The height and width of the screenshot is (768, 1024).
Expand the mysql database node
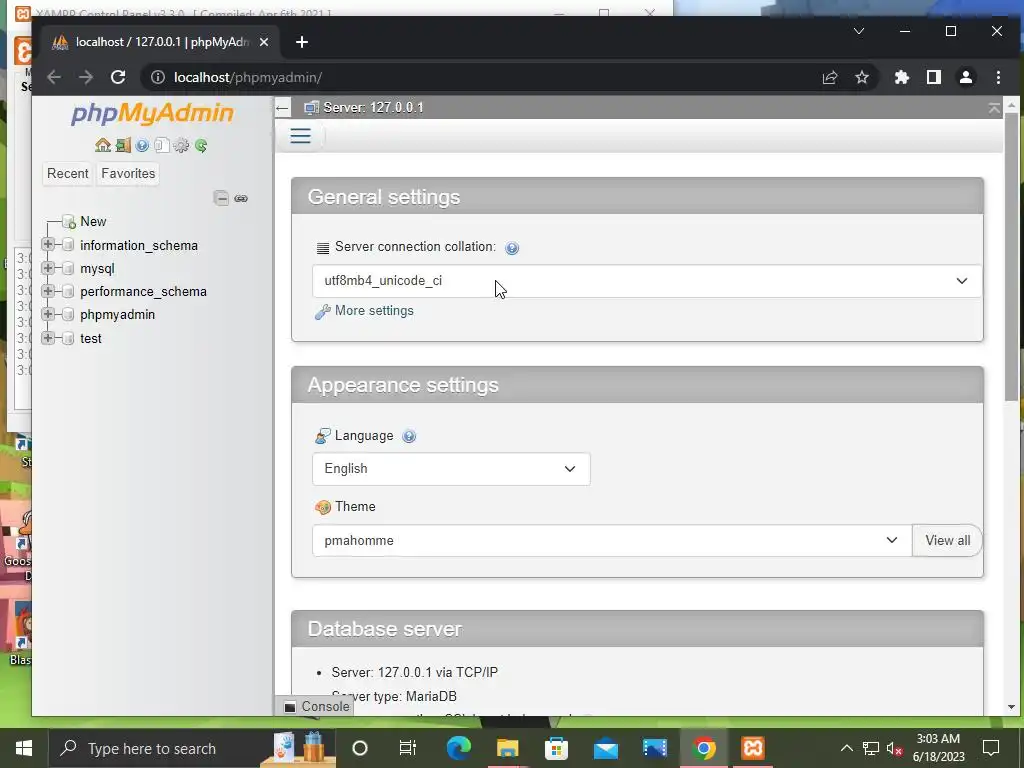point(48,268)
